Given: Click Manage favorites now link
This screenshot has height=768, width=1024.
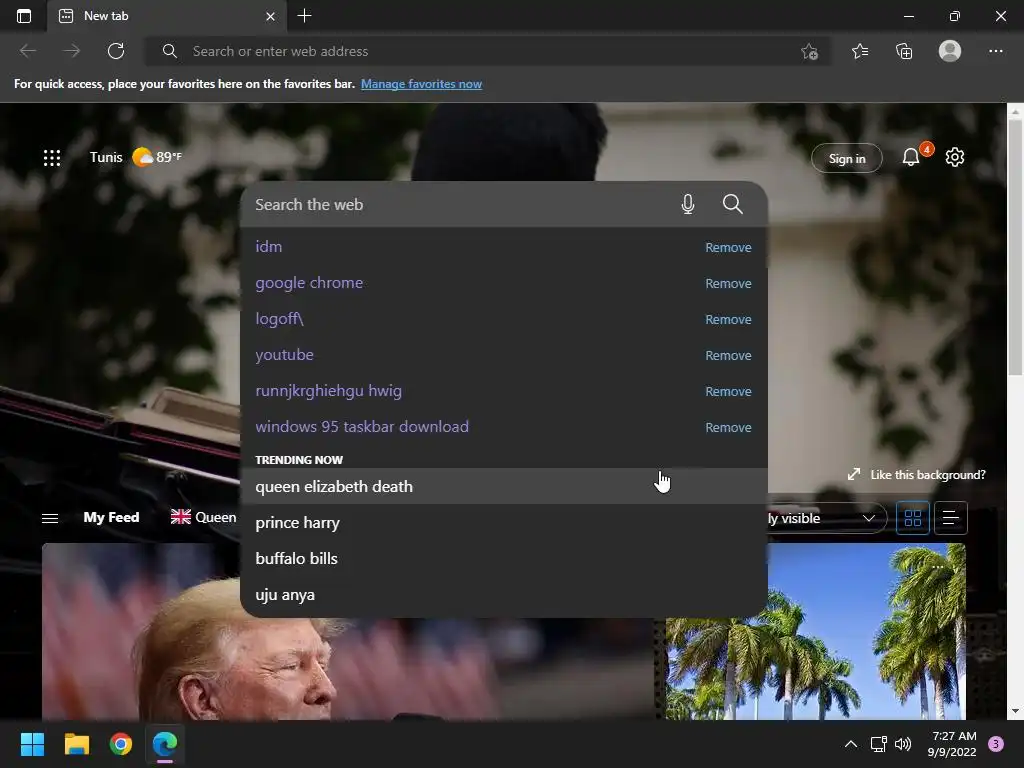Looking at the screenshot, I should [421, 84].
